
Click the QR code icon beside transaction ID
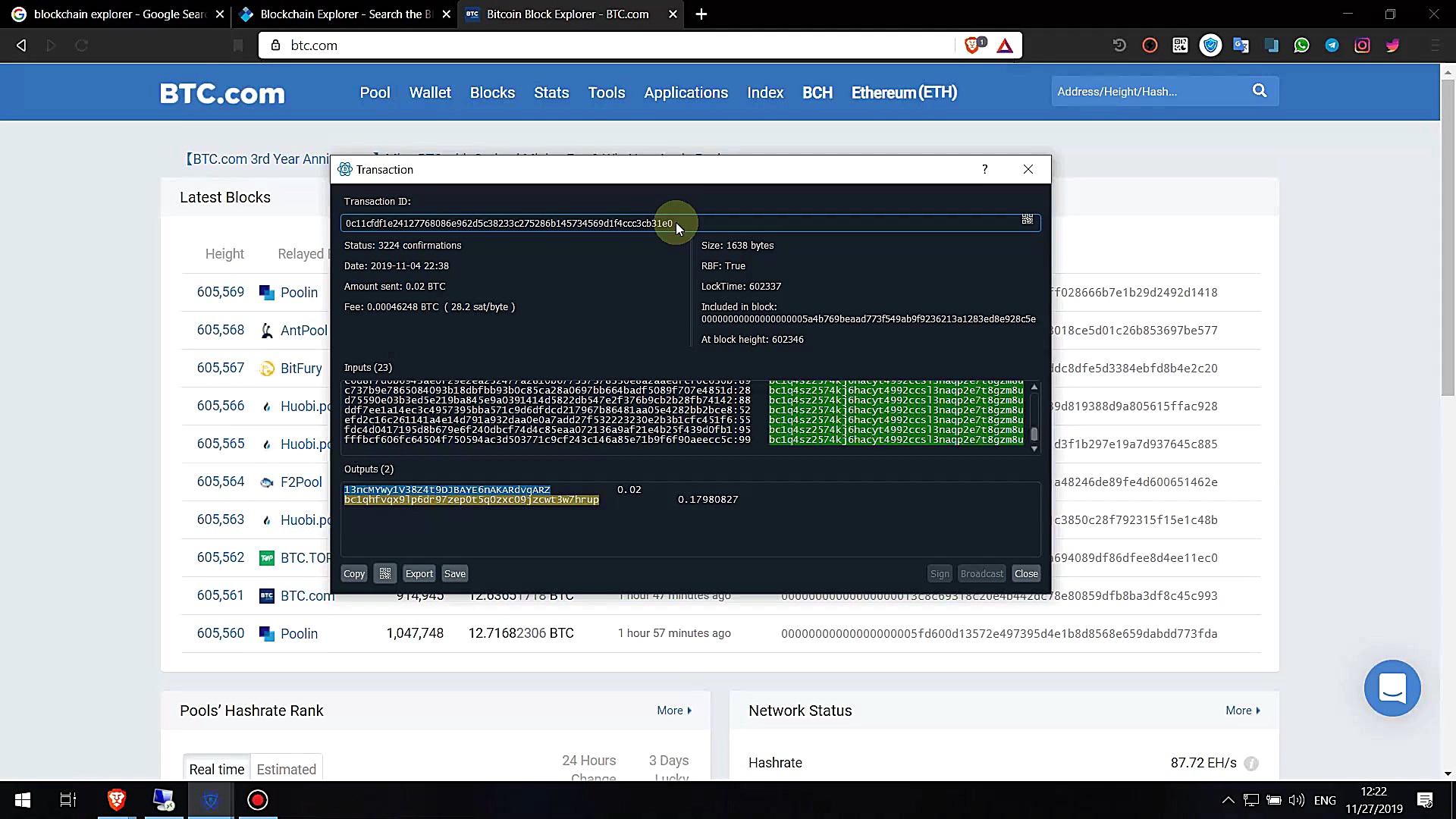coord(1027,220)
